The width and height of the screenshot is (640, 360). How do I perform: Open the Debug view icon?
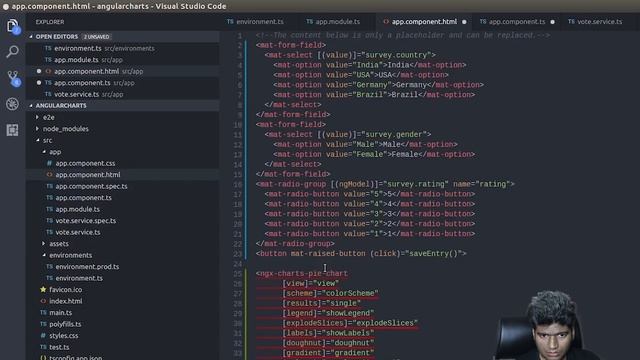coord(13,104)
